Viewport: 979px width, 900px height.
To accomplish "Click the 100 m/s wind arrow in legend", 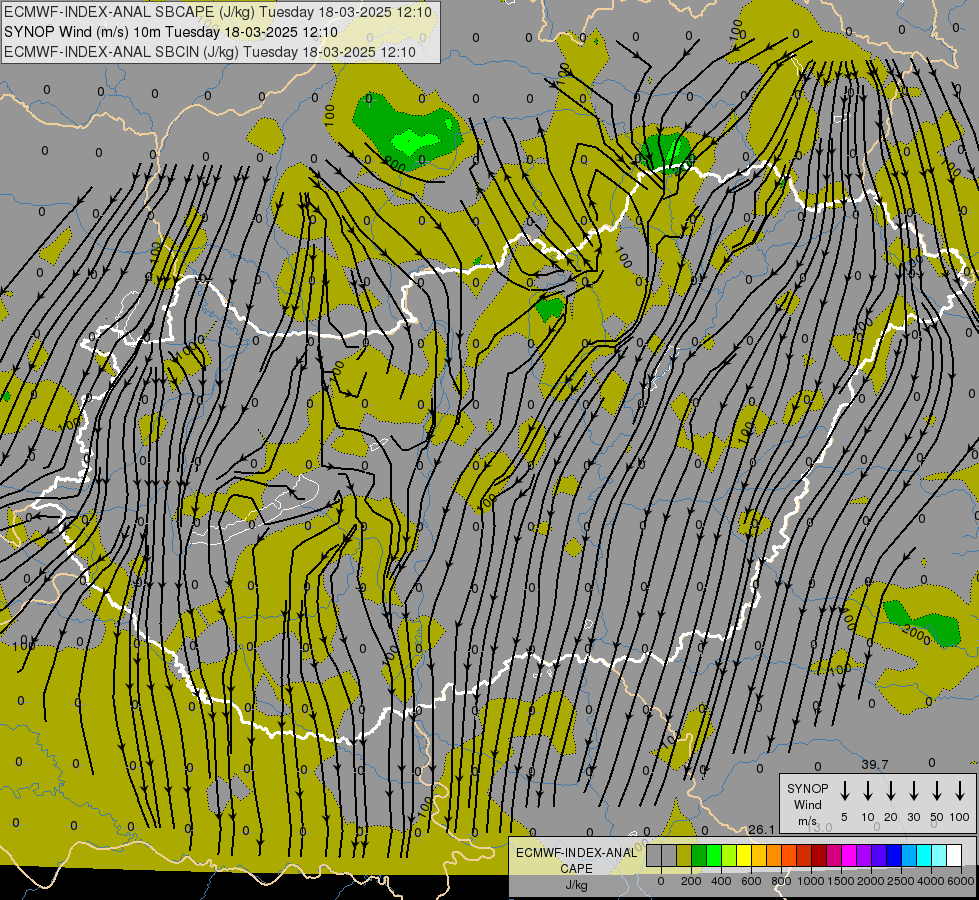I will 960,791.
